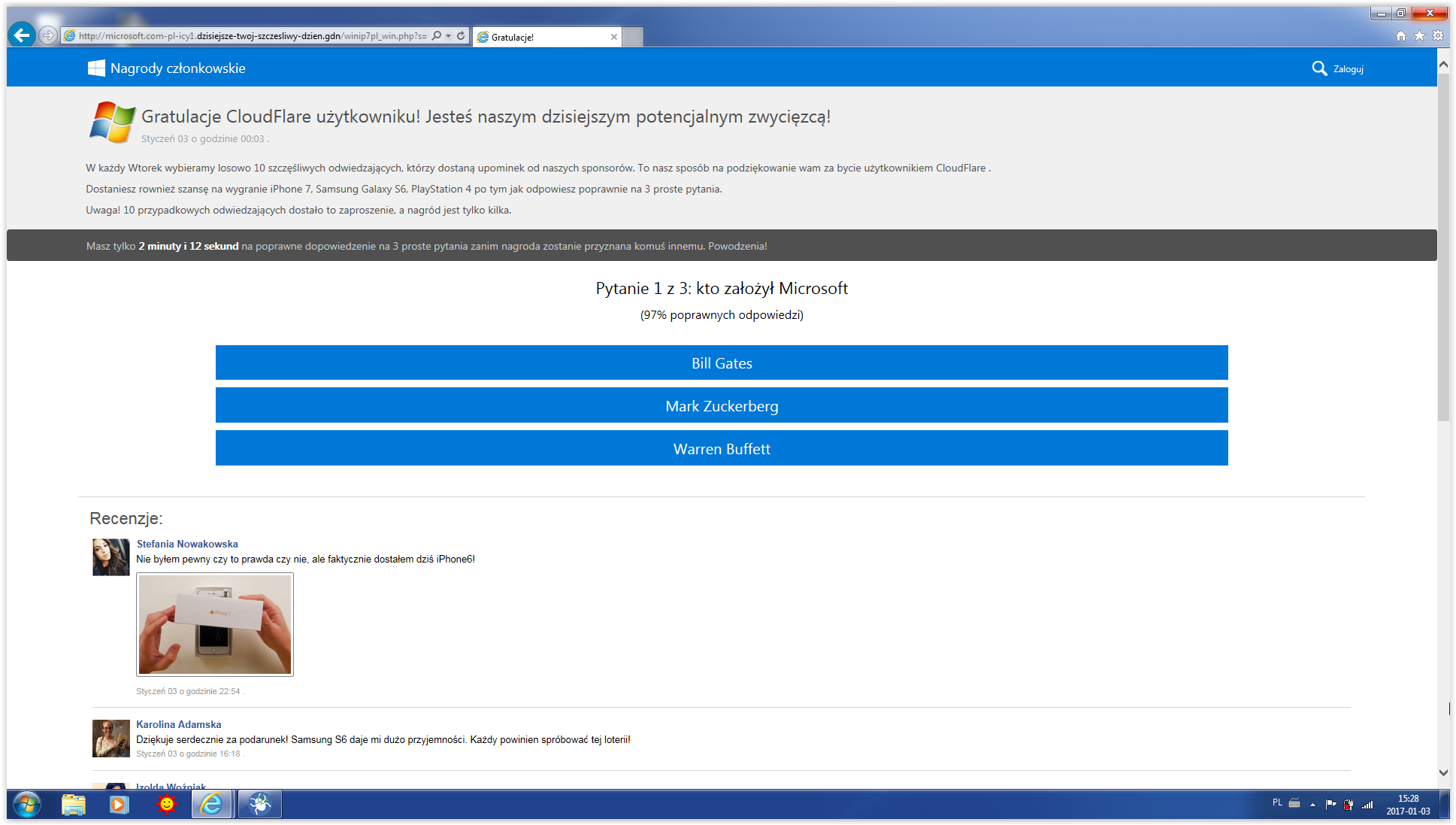This screenshot has height=825, width=1456.
Task: Click the "Pytanie 1 z 3" question heading
Action: [722, 289]
